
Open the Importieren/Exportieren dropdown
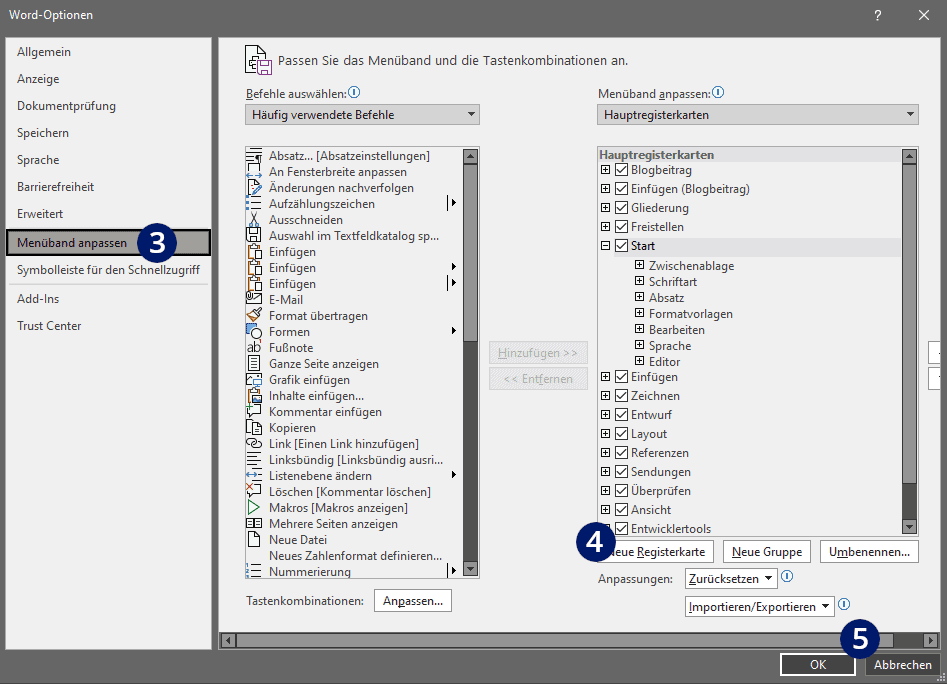pos(760,607)
